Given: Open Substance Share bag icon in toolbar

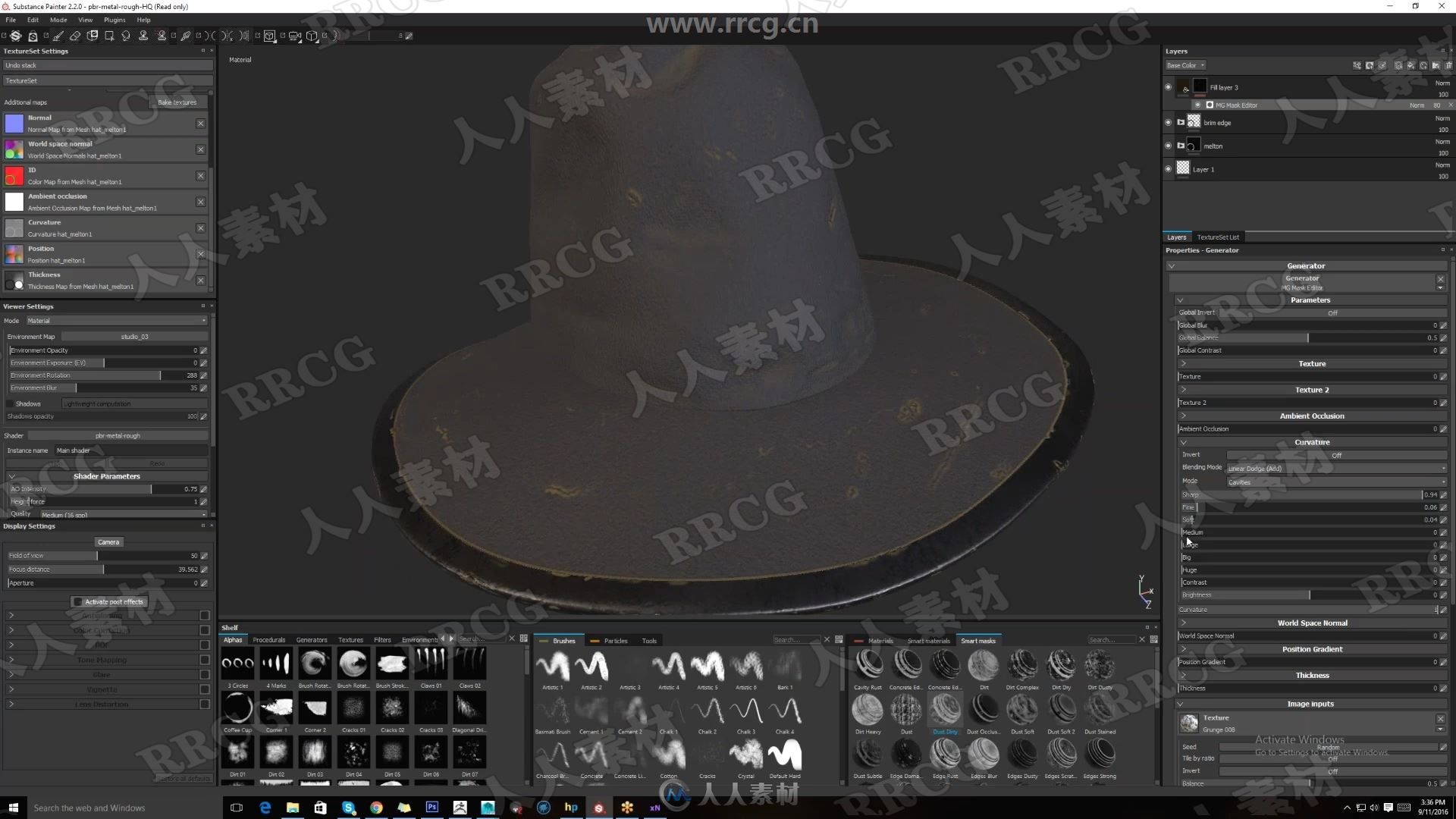Looking at the screenshot, I should (33, 36).
